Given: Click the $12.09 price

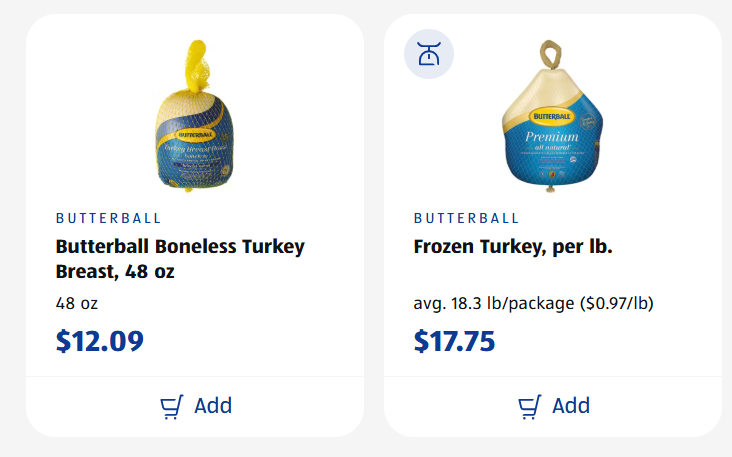Looking at the screenshot, I should (x=100, y=341).
